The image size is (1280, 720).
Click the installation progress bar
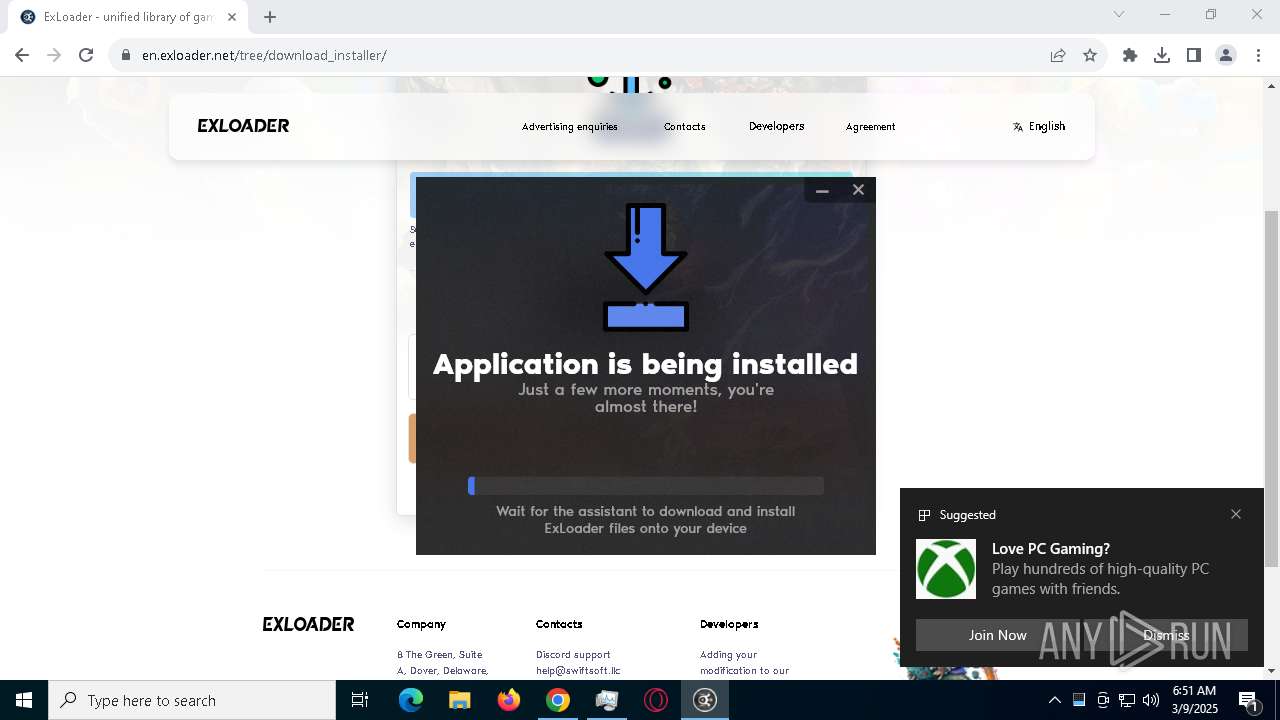click(x=646, y=486)
